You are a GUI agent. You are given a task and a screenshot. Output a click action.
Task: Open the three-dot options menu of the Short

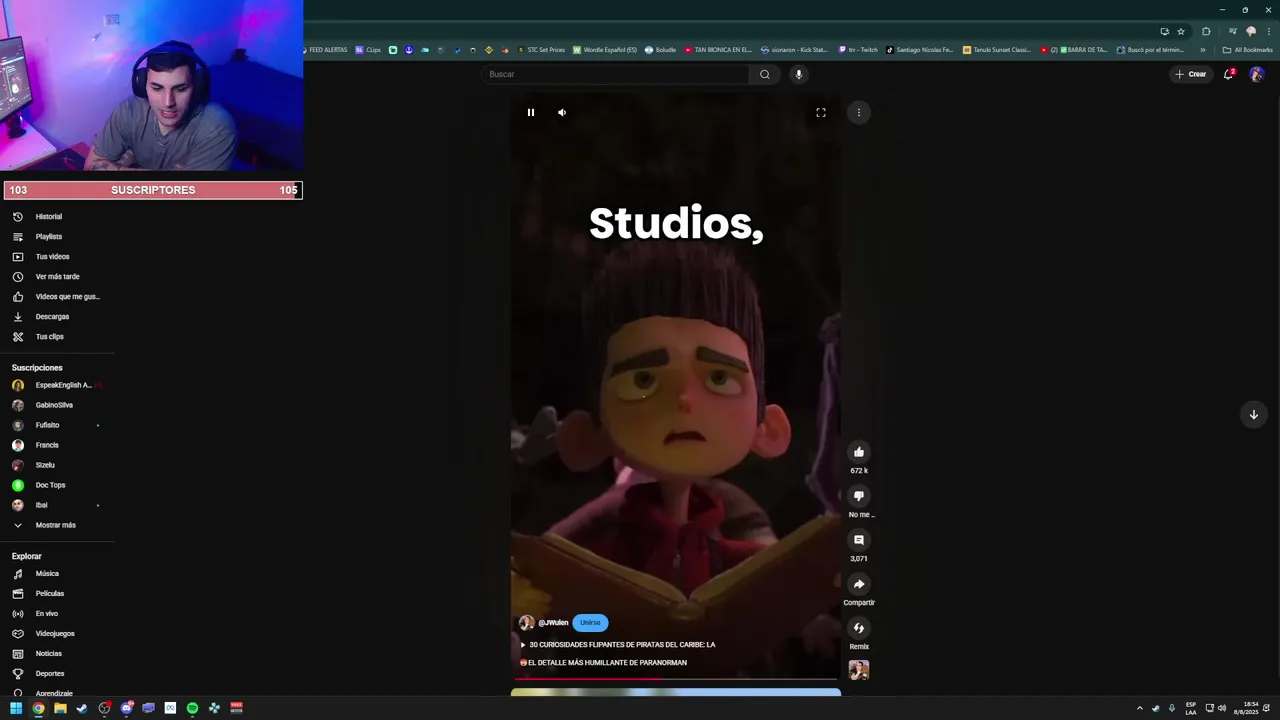[859, 113]
